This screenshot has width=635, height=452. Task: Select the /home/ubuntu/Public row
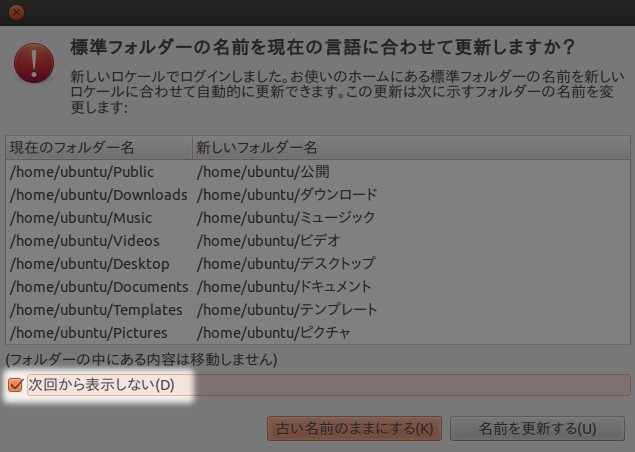pyautogui.click(x=318, y=172)
